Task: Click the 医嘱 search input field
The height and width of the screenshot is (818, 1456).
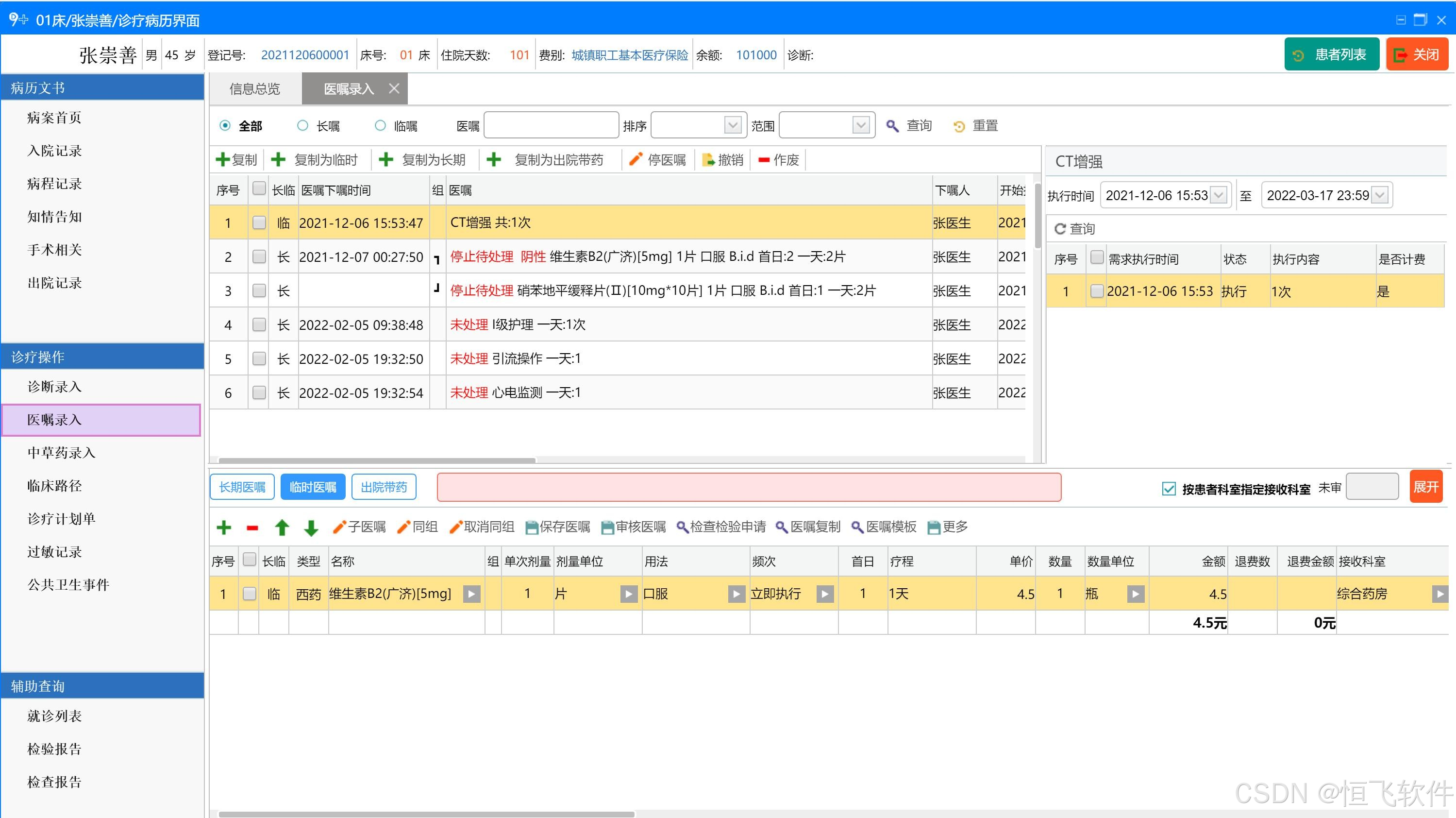Action: (x=551, y=125)
